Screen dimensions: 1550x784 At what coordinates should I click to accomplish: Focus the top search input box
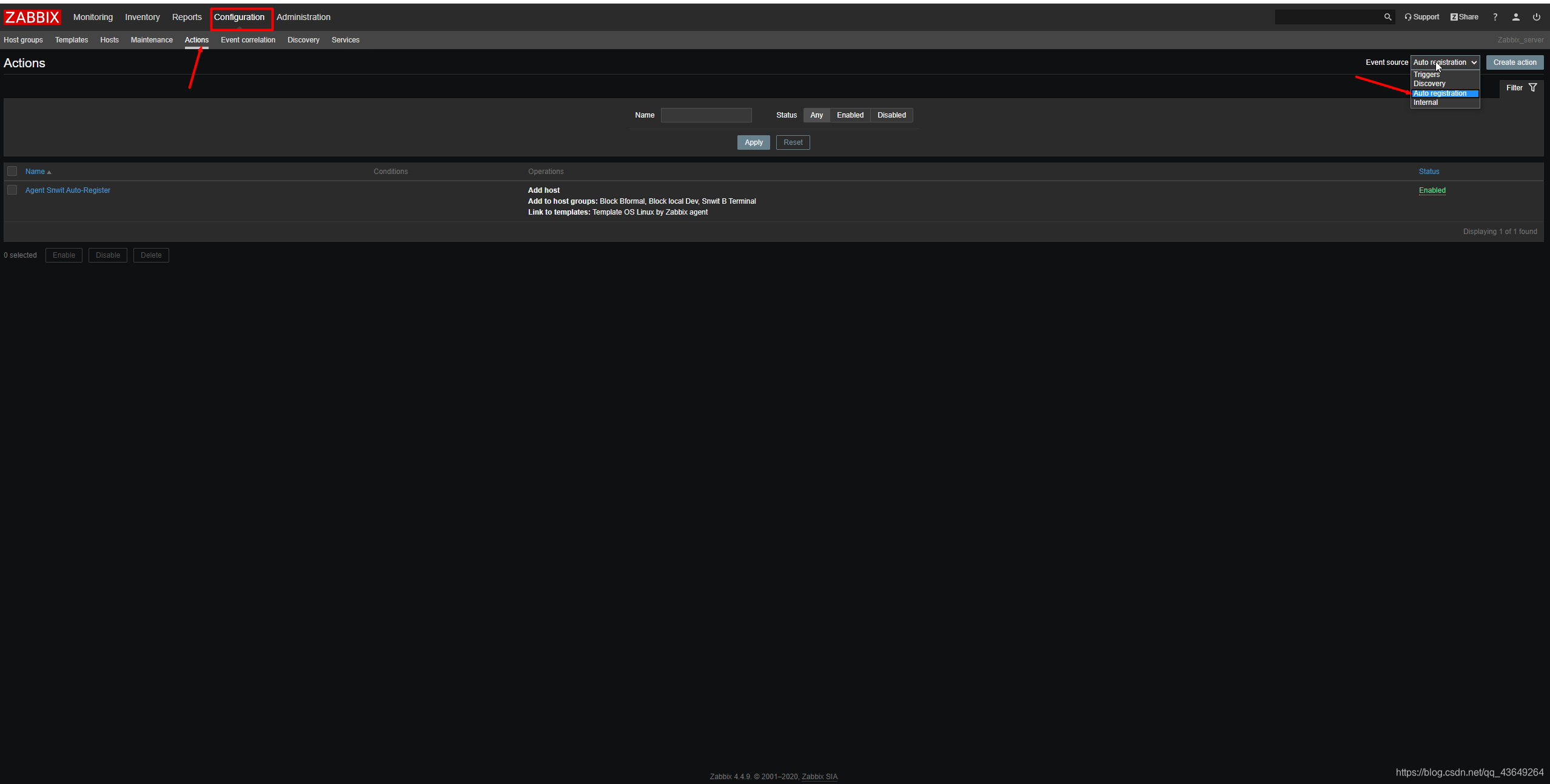click(1328, 17)
